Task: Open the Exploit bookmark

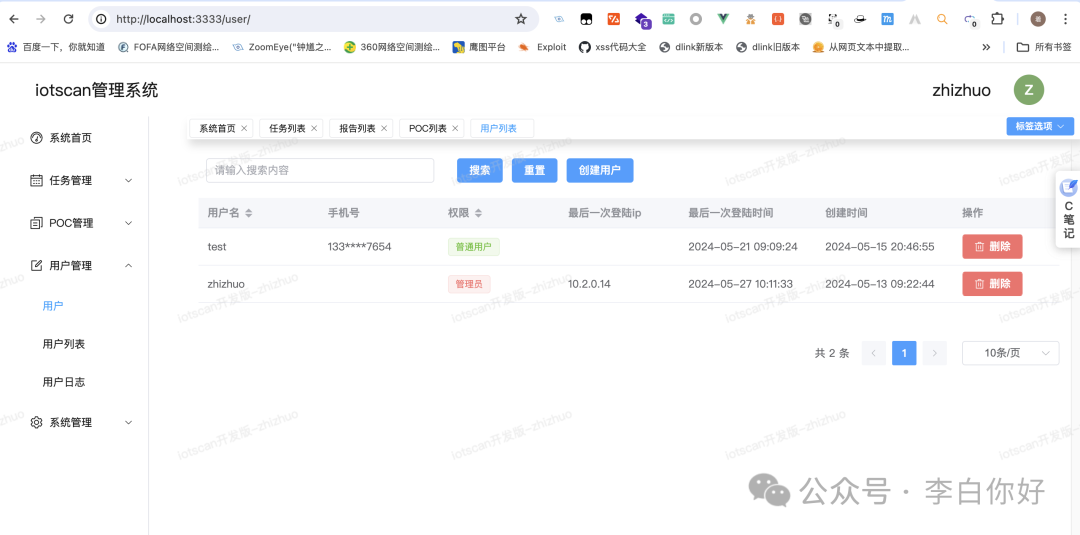Action: (x=542, y=47)
